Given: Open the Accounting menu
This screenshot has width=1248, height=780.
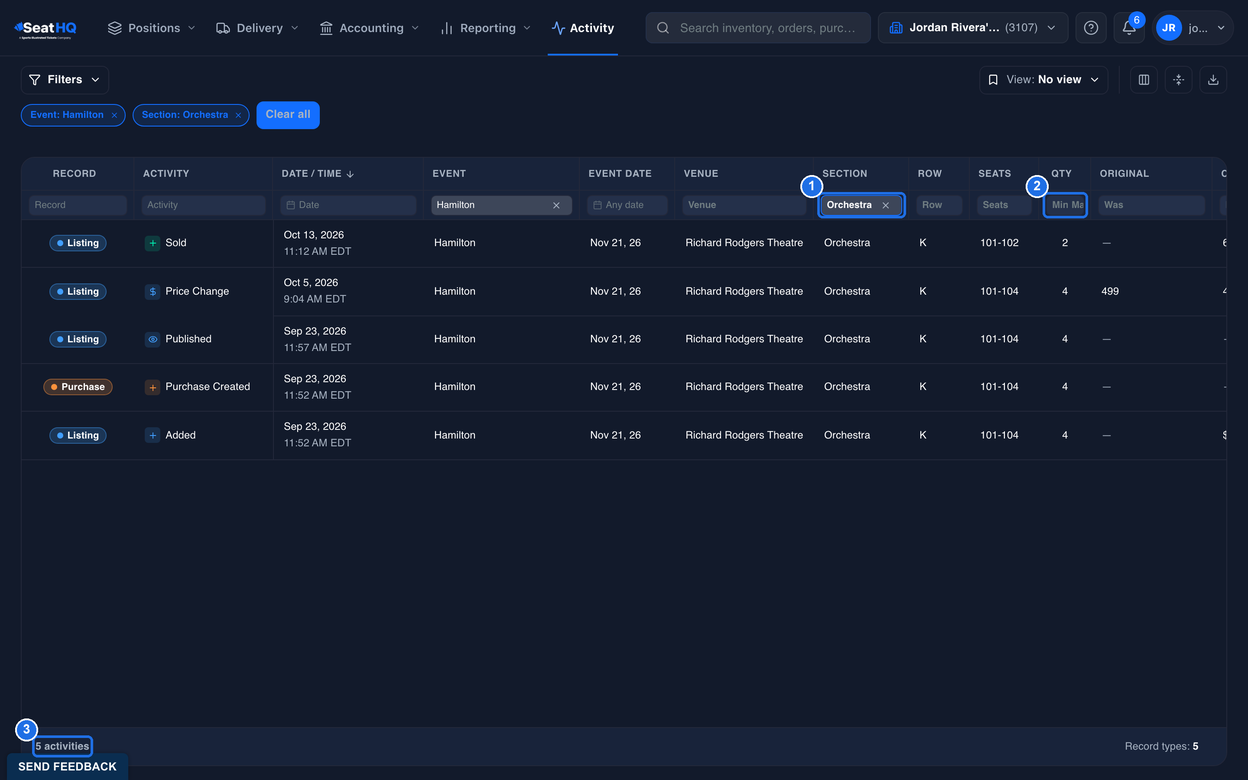Looking at the screenshot, I should tap(369, 28).
